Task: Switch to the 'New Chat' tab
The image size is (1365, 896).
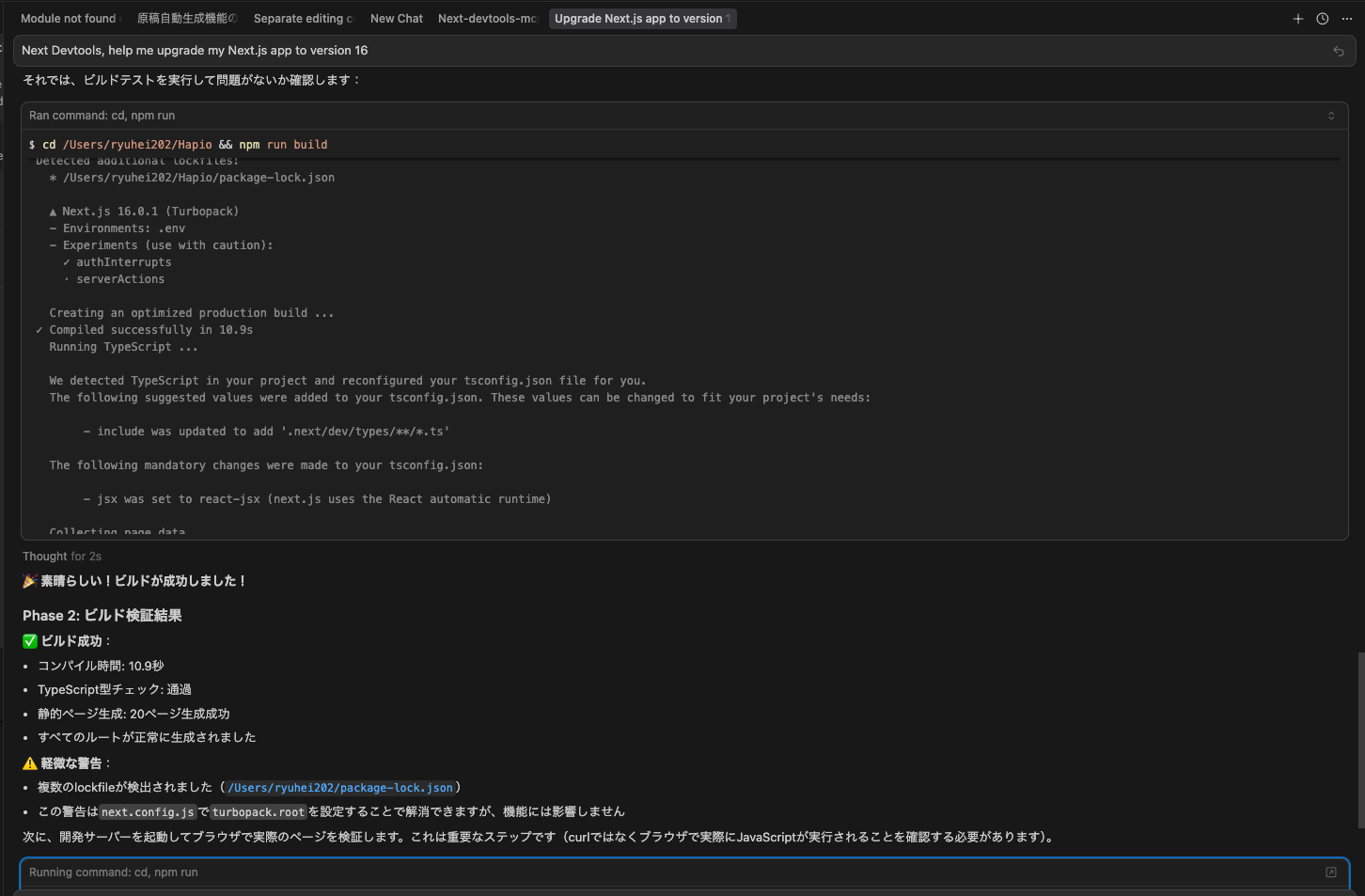Action: click(397, 19)
